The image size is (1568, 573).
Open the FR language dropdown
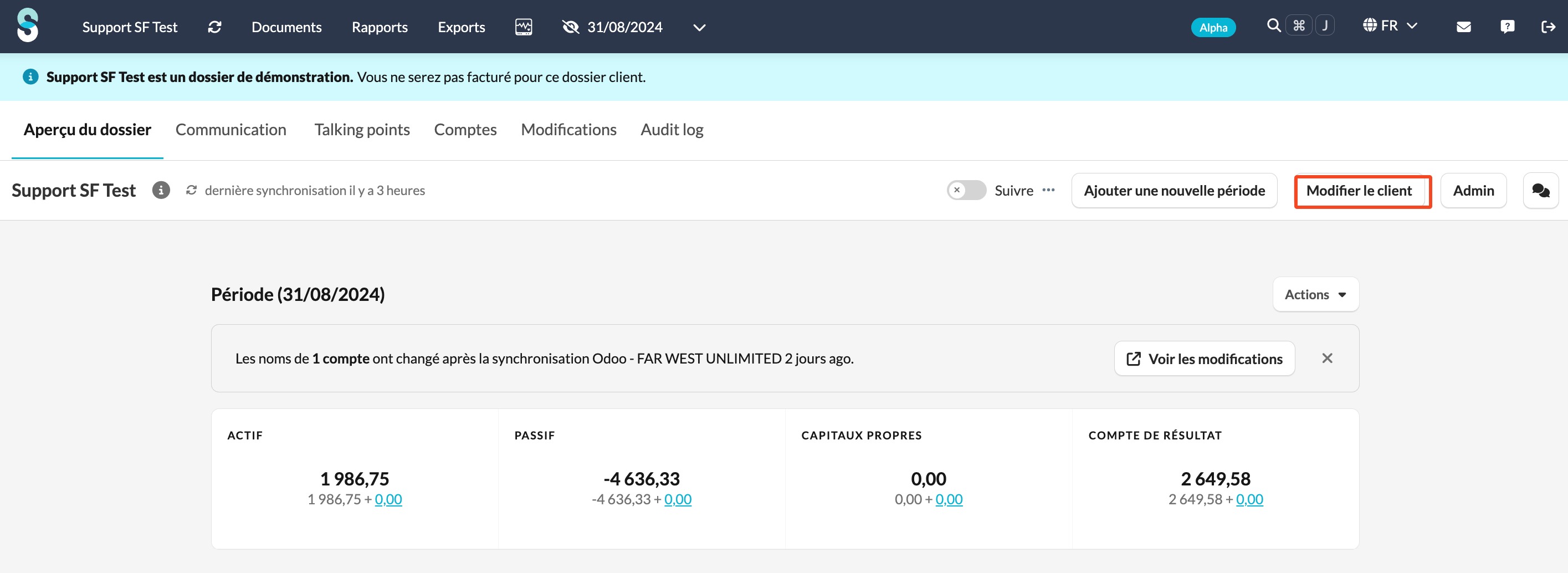[1390, 25]
